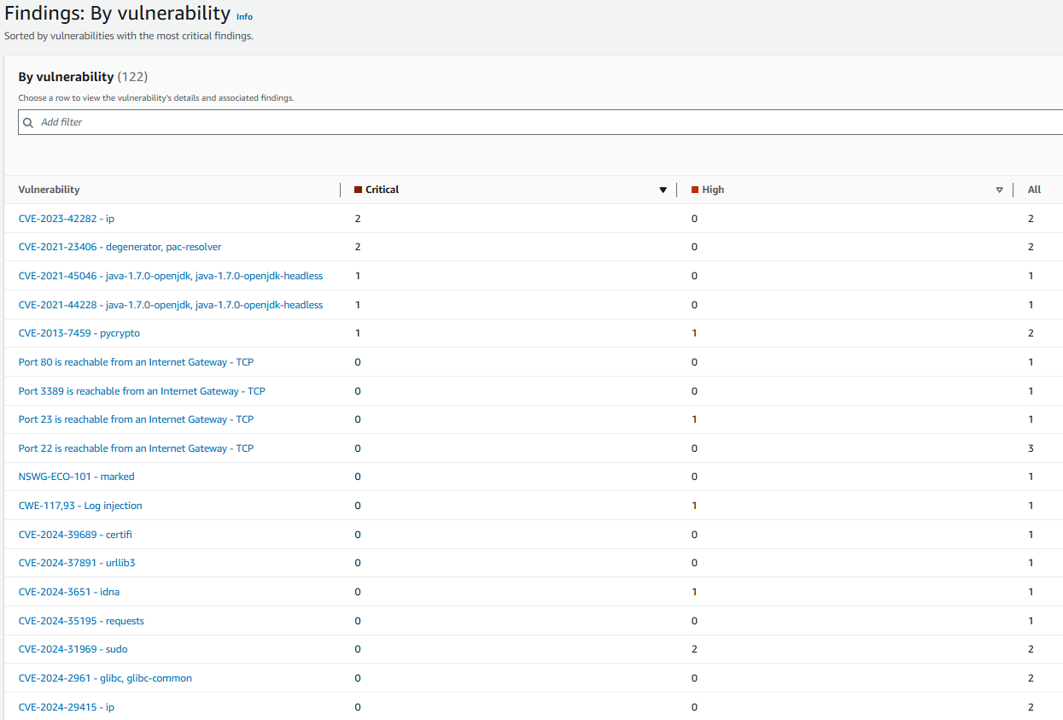This screenshot has width=1063, height=720.
Task: View CVE-2021-44228 java openjdk details
Action: point(170,305)
